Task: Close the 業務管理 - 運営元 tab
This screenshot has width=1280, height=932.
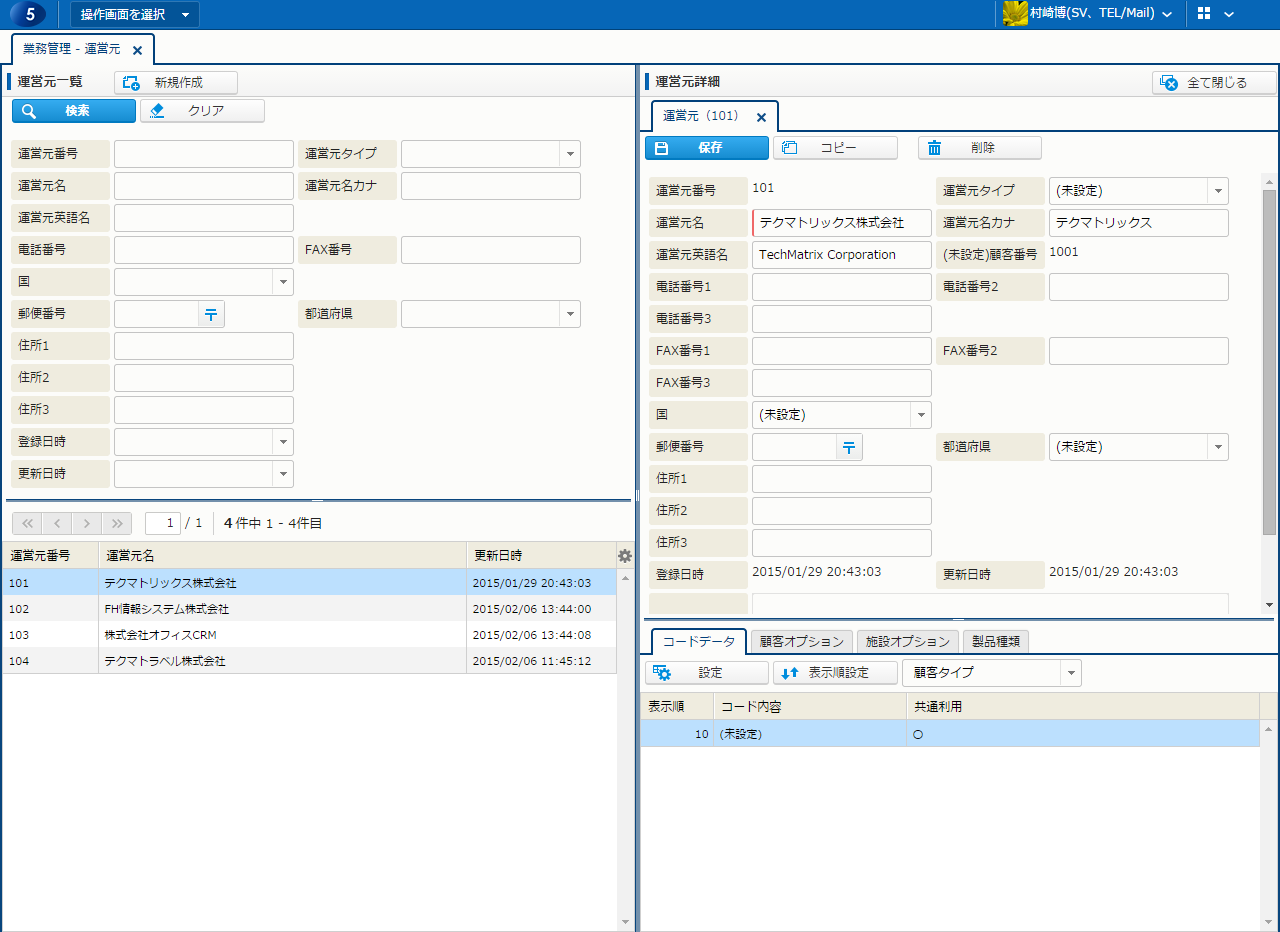Action: point(138,49)
